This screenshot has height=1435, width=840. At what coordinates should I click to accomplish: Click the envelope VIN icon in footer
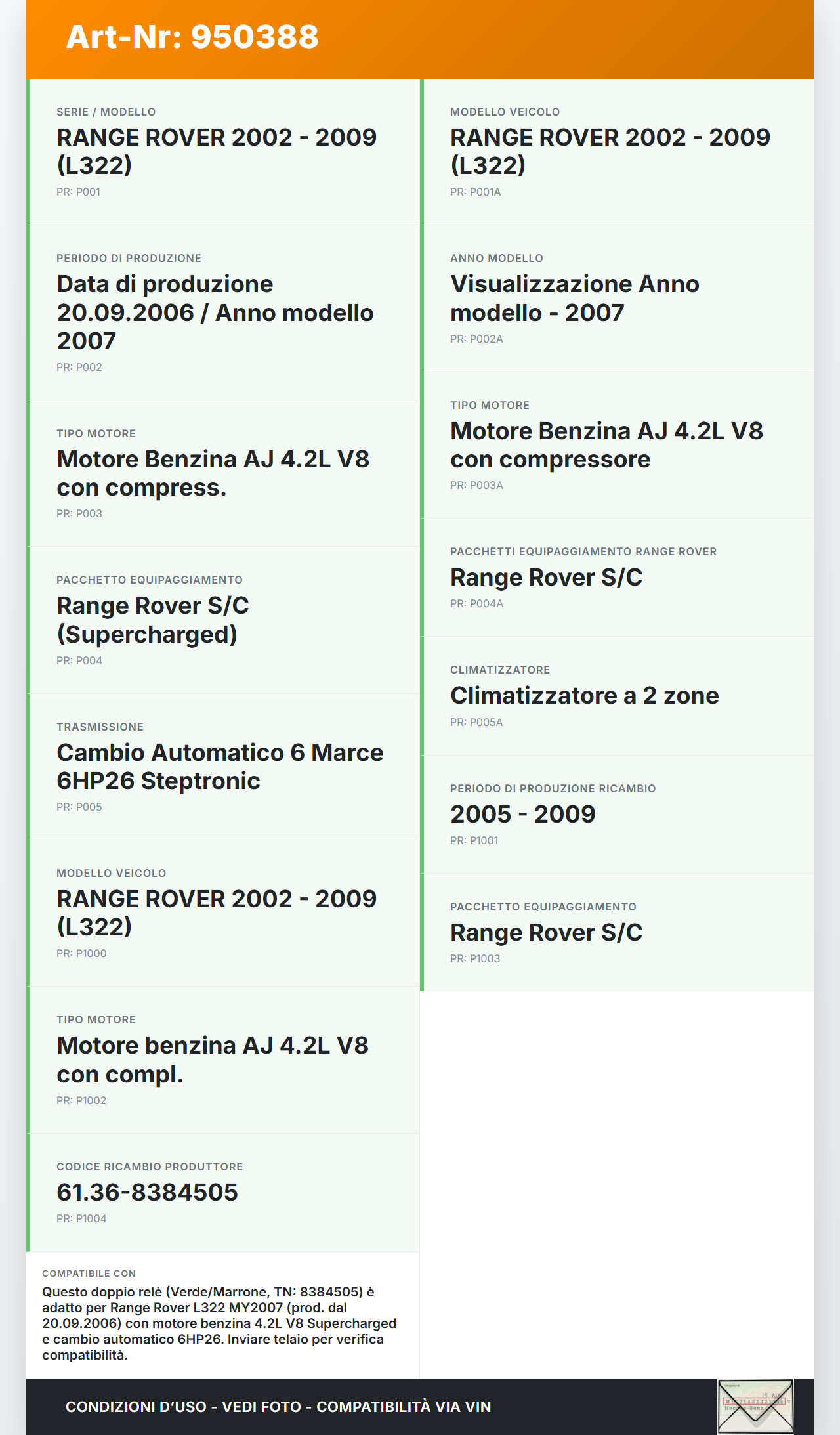pyautogui.click(x=755, y=1406)
